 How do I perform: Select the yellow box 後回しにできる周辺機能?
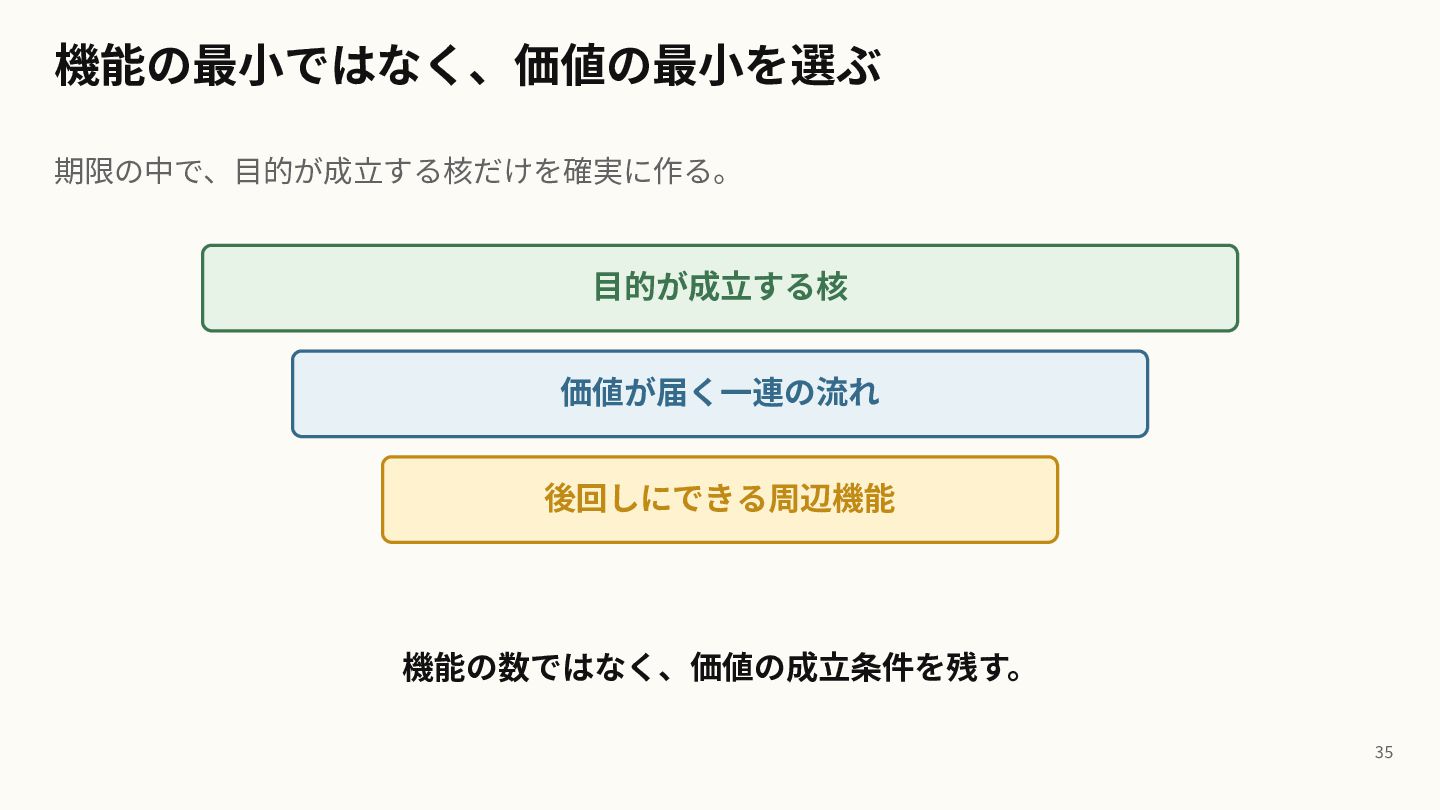coord(720,499)
